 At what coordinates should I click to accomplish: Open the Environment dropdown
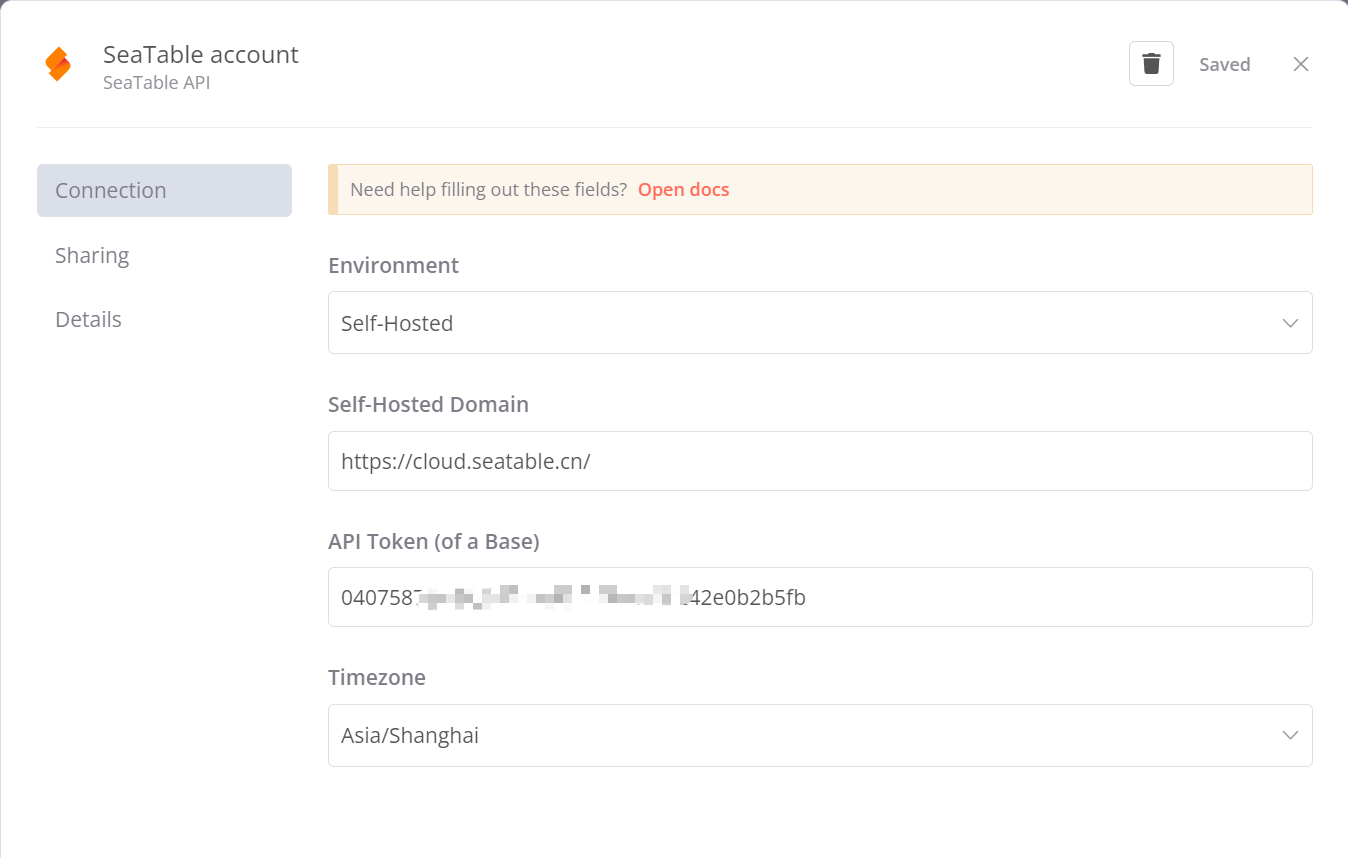[x=820, y=322]
